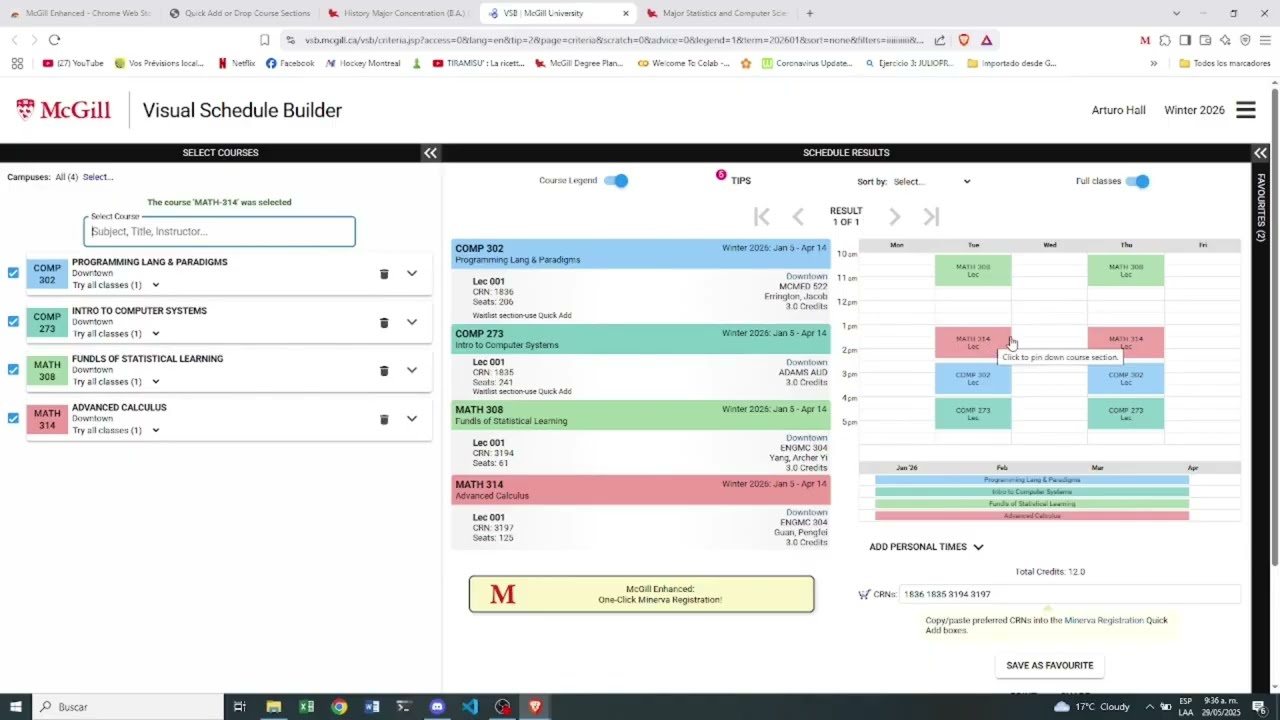The height and width of the screenshot is (720, 1280).
Task: Collapse the Select Courses panel arrows
Action: [x=430, y=153]
